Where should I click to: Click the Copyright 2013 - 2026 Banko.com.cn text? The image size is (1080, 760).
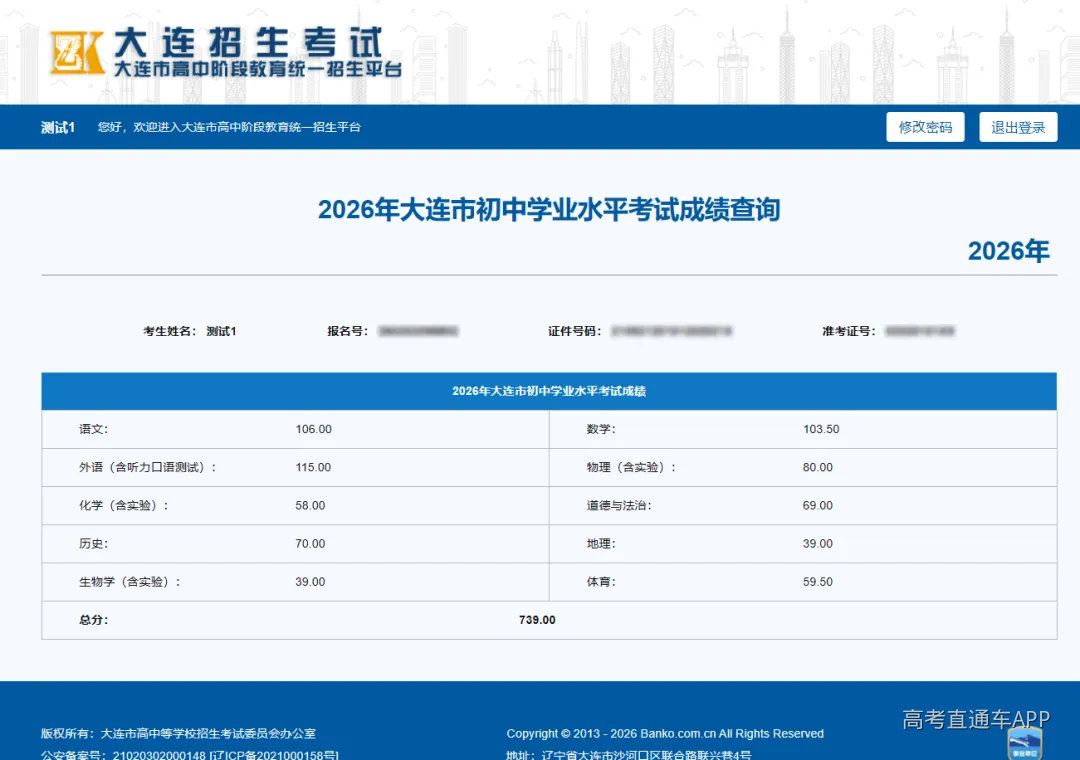tap(665, 734)
